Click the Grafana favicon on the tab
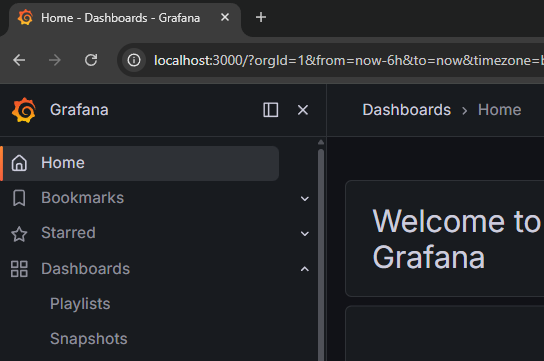The width and height of the screenshot is (544, 361). [x=25, y=17]
